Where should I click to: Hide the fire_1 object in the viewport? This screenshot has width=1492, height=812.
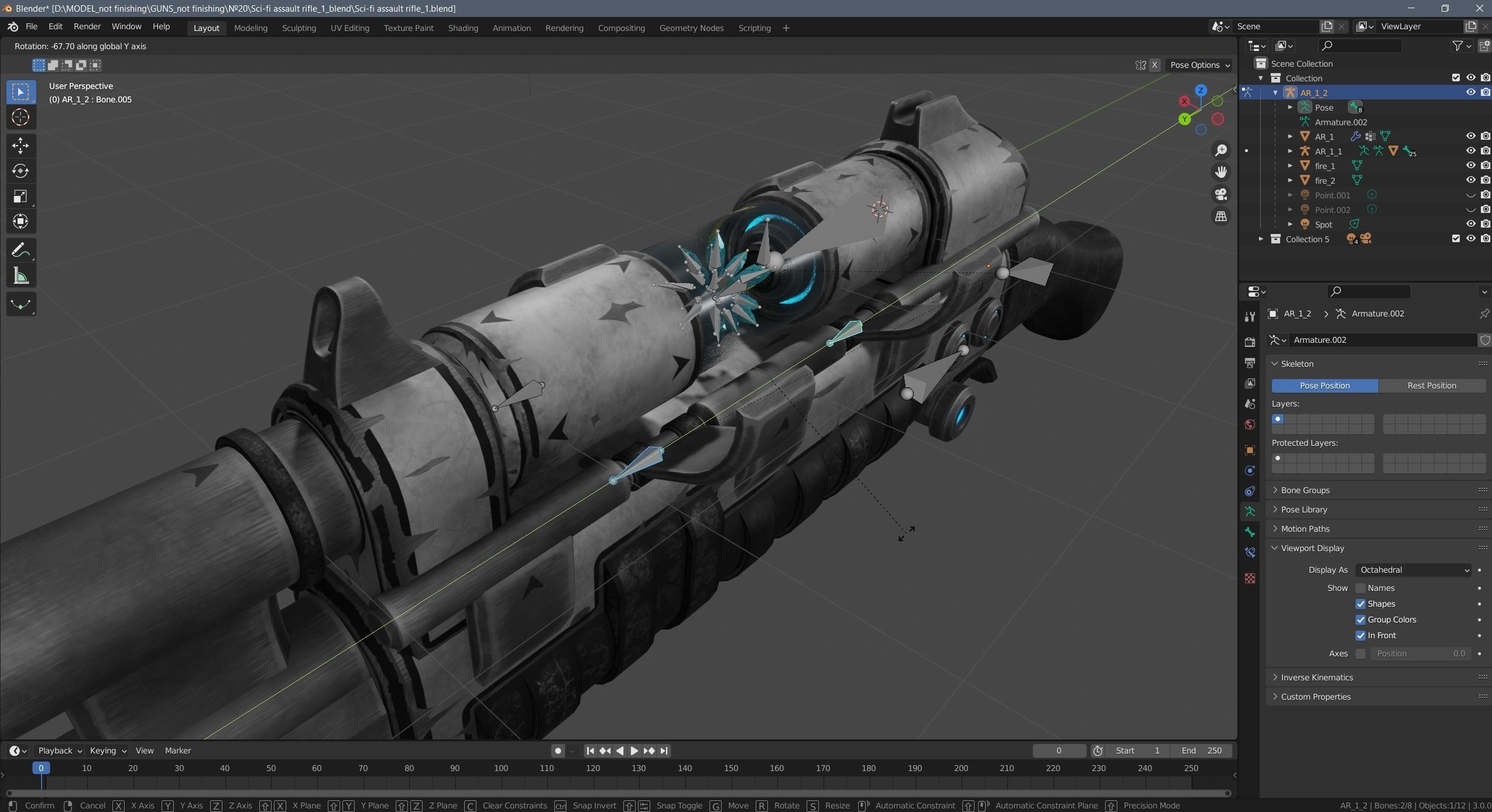pyautogui.click(x=1470, y=166)
